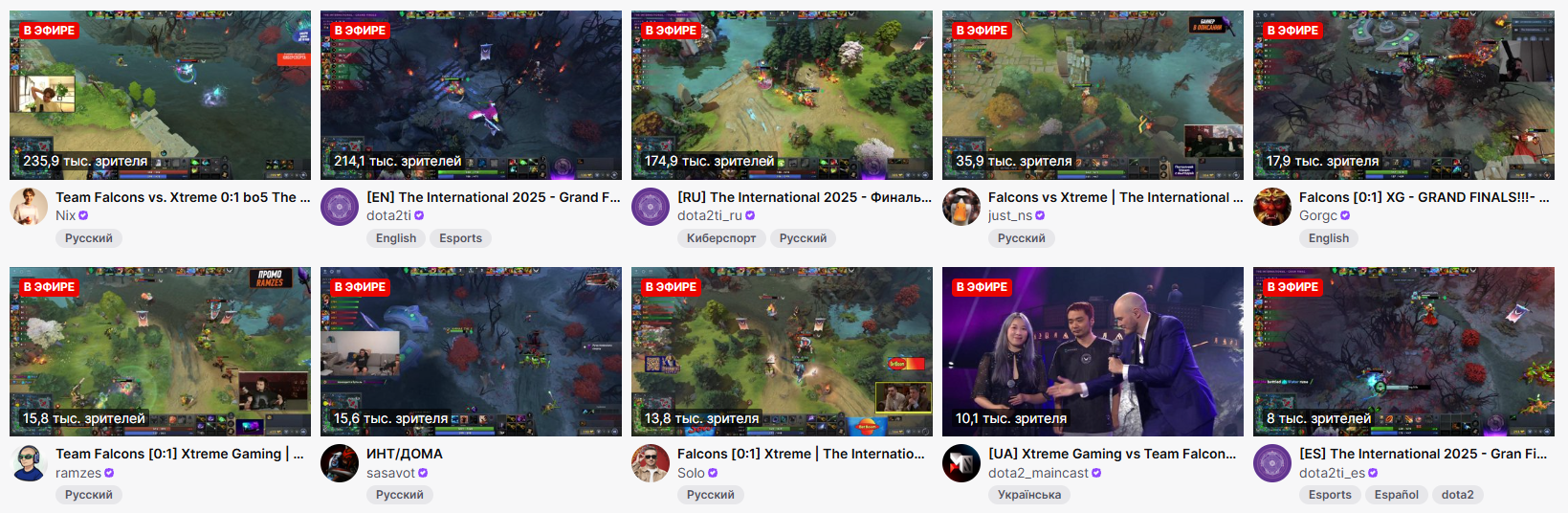Open the Team Falcons vs. Xtreme 0:1 bo5 title
Screen dimensions: 1568x513
pyautogui.click(x=183, y=197)
